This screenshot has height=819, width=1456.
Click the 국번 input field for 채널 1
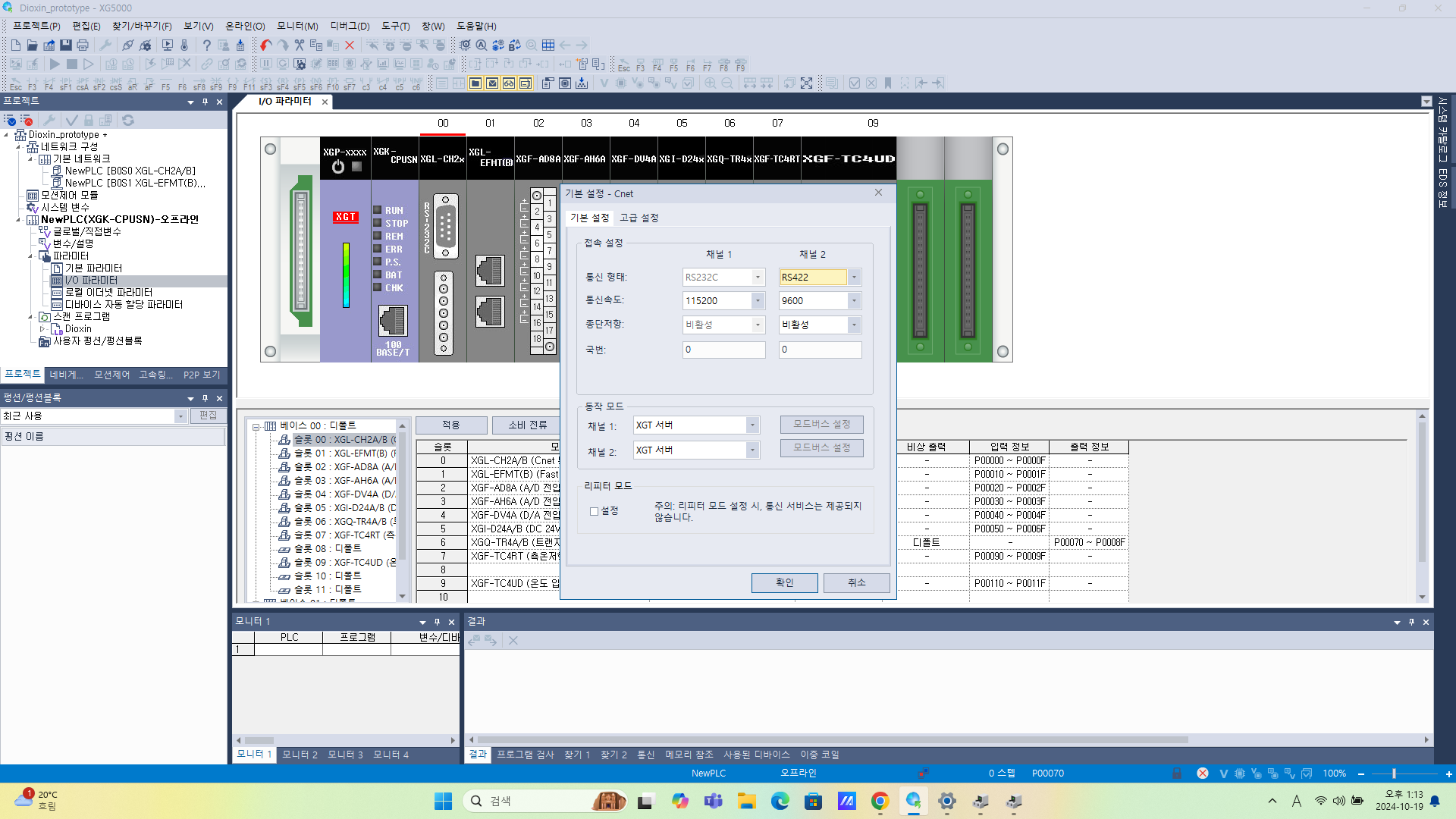[x=723, y=350]
